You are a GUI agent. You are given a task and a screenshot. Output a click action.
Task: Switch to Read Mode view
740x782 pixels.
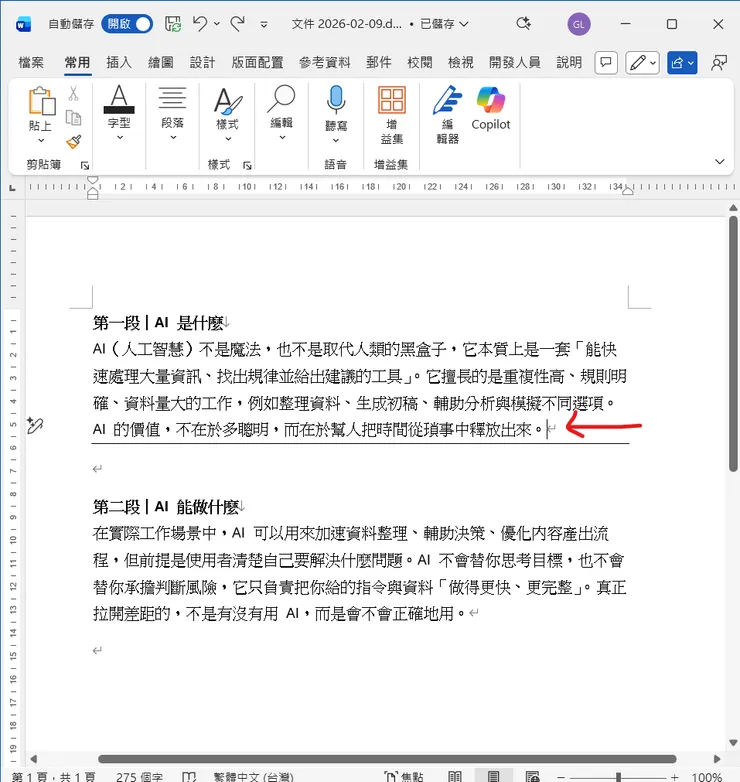454,777
